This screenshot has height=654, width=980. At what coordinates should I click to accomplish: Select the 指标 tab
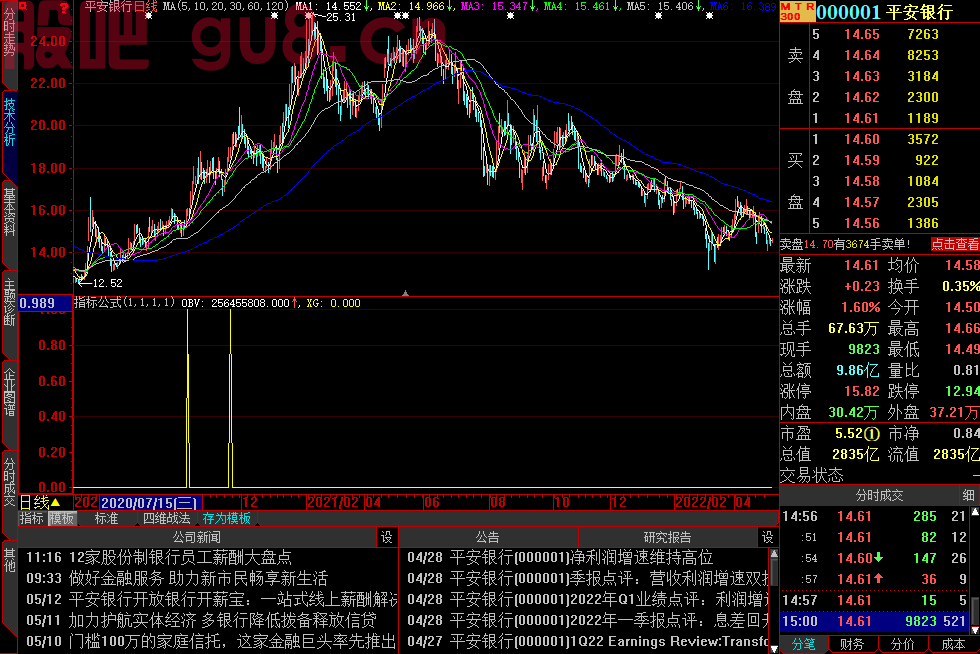(x=31, y=518)
